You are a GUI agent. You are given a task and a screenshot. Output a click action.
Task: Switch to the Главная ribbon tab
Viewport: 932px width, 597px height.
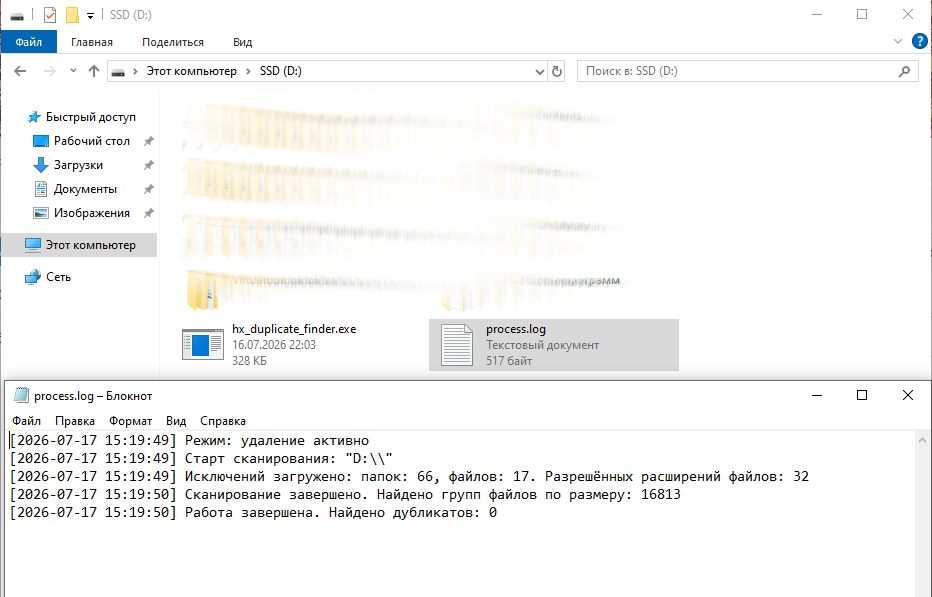(92, 42)
